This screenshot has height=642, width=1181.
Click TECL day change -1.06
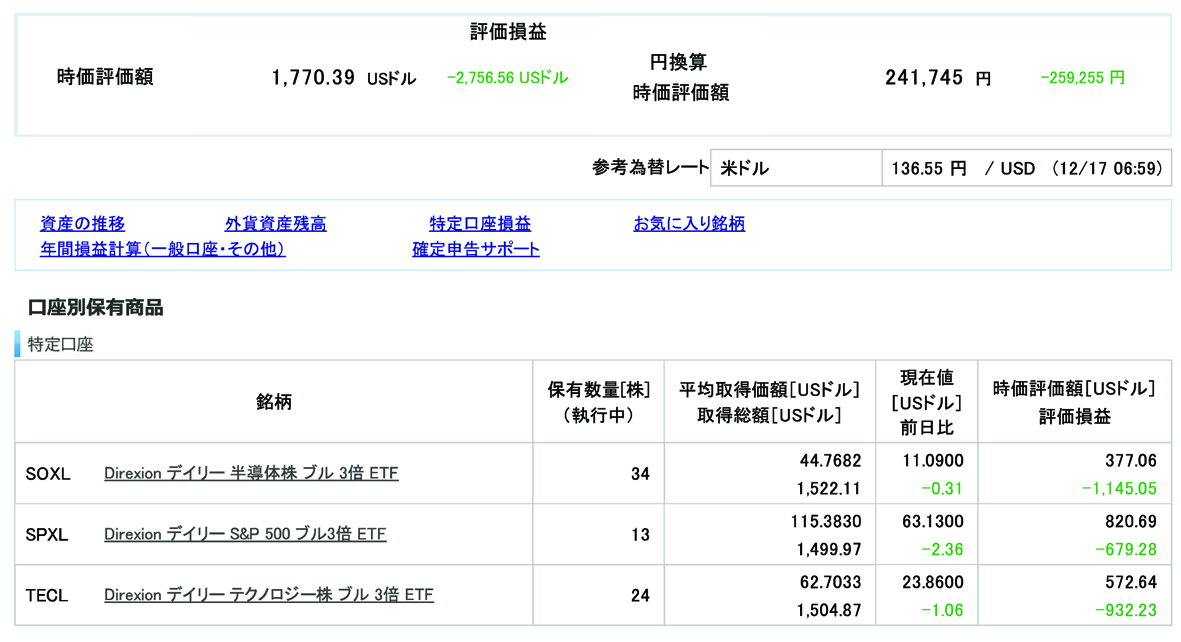point(942,610)
